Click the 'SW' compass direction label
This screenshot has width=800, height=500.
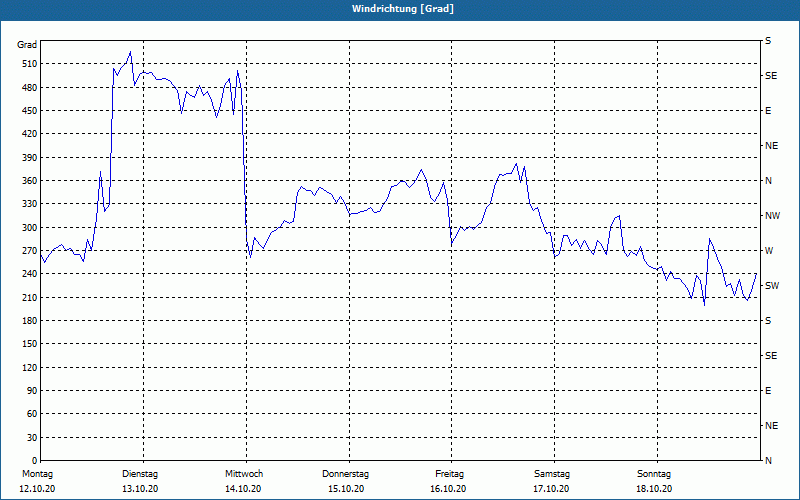point(772,286)
